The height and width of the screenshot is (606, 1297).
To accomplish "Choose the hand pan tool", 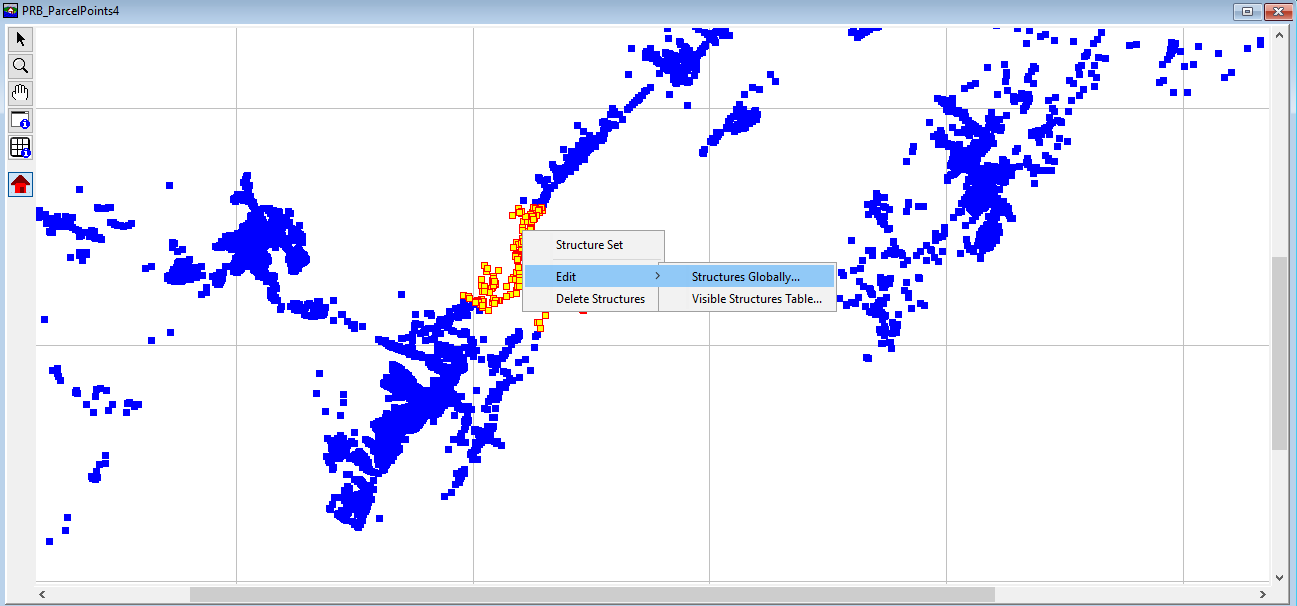I will (x=20, y=93).
